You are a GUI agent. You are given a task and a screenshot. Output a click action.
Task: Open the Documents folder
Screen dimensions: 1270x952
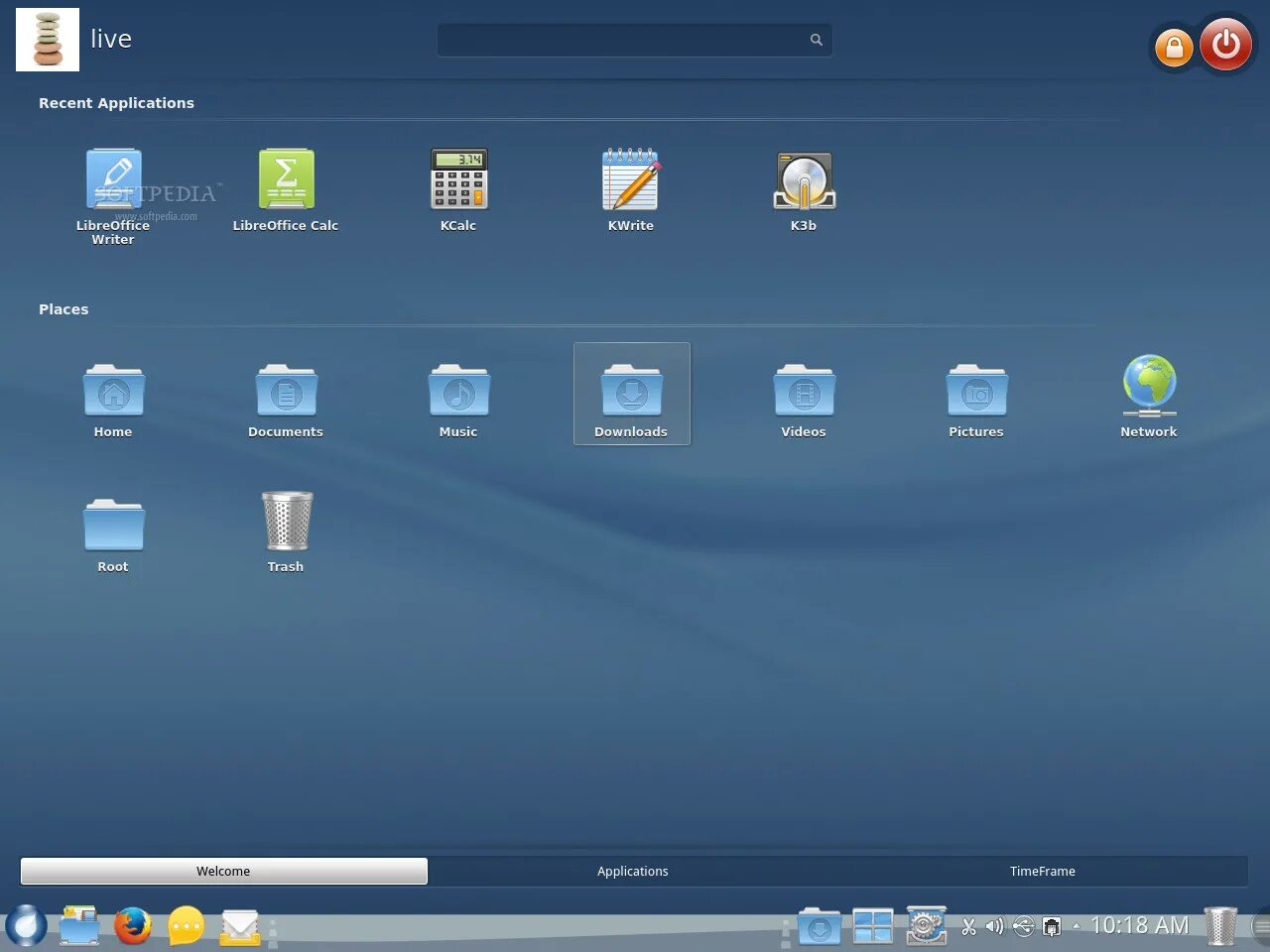coord(286,400)
